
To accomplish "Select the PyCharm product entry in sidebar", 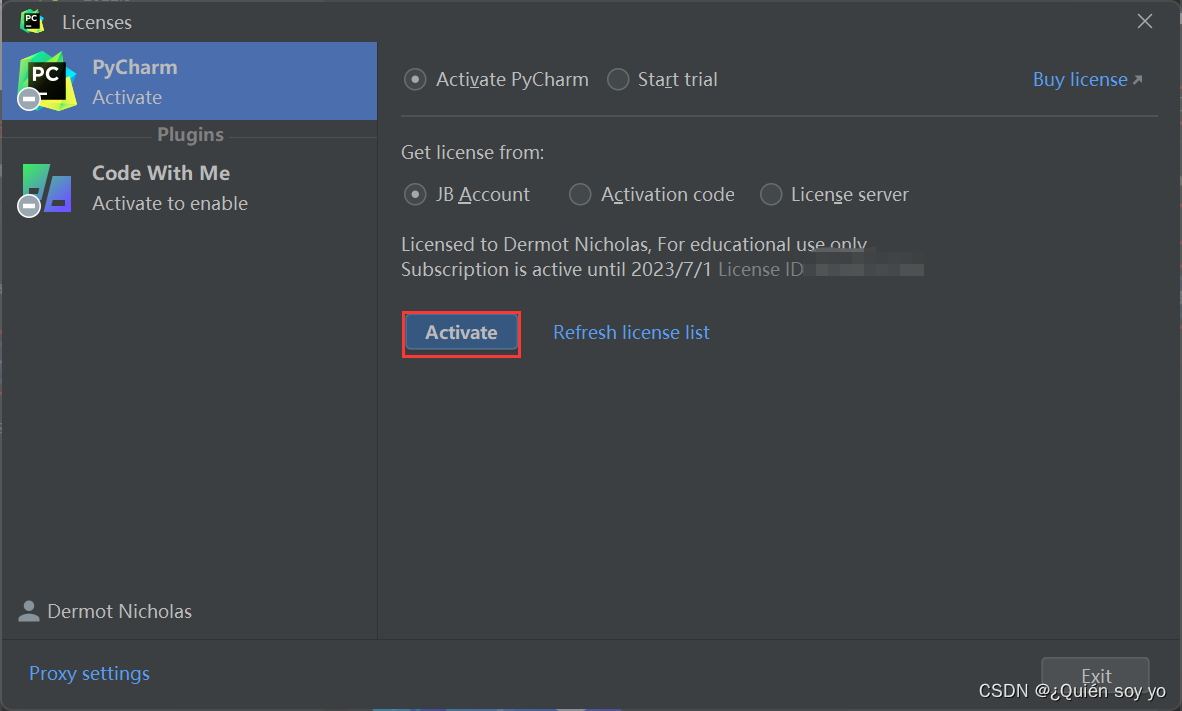I will (x=189, y=81).
